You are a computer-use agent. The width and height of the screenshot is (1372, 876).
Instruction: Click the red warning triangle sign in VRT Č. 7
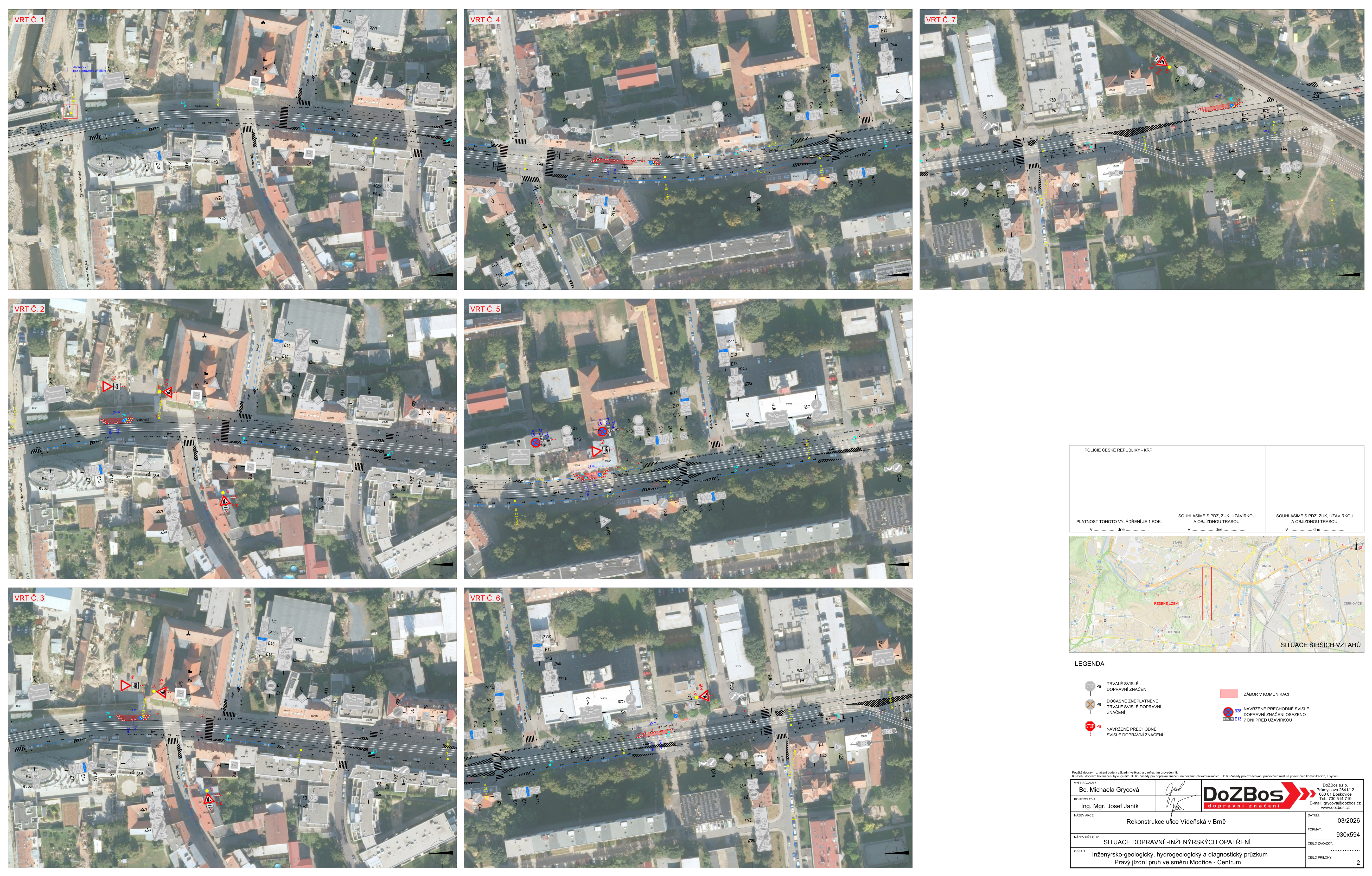pos(1162,62)
